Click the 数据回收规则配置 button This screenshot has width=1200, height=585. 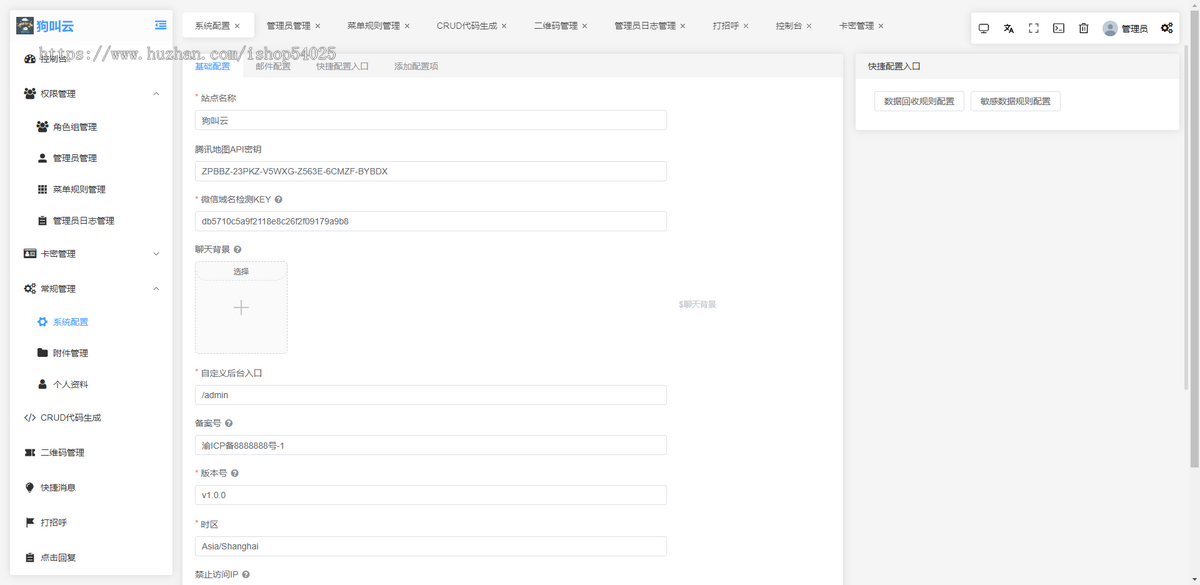pos(919,101)
